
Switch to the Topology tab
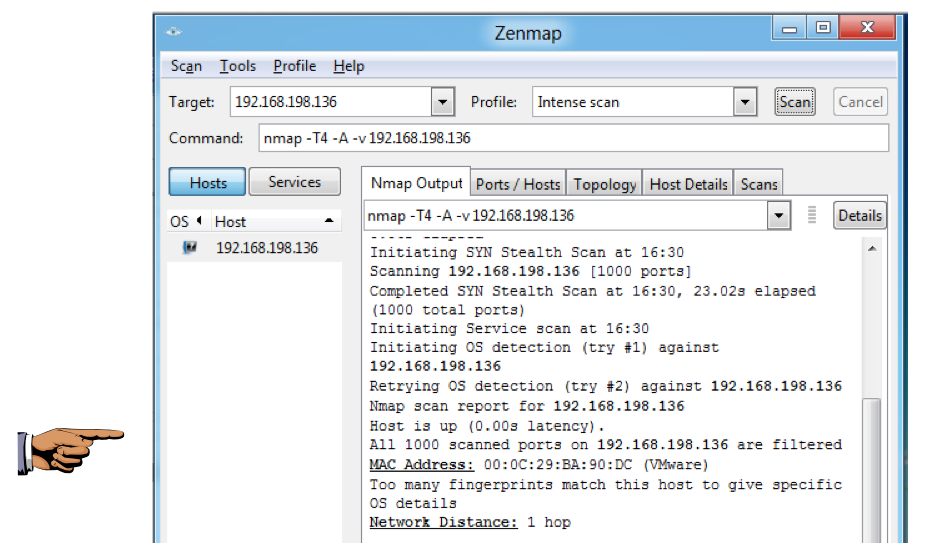point(605,185)
